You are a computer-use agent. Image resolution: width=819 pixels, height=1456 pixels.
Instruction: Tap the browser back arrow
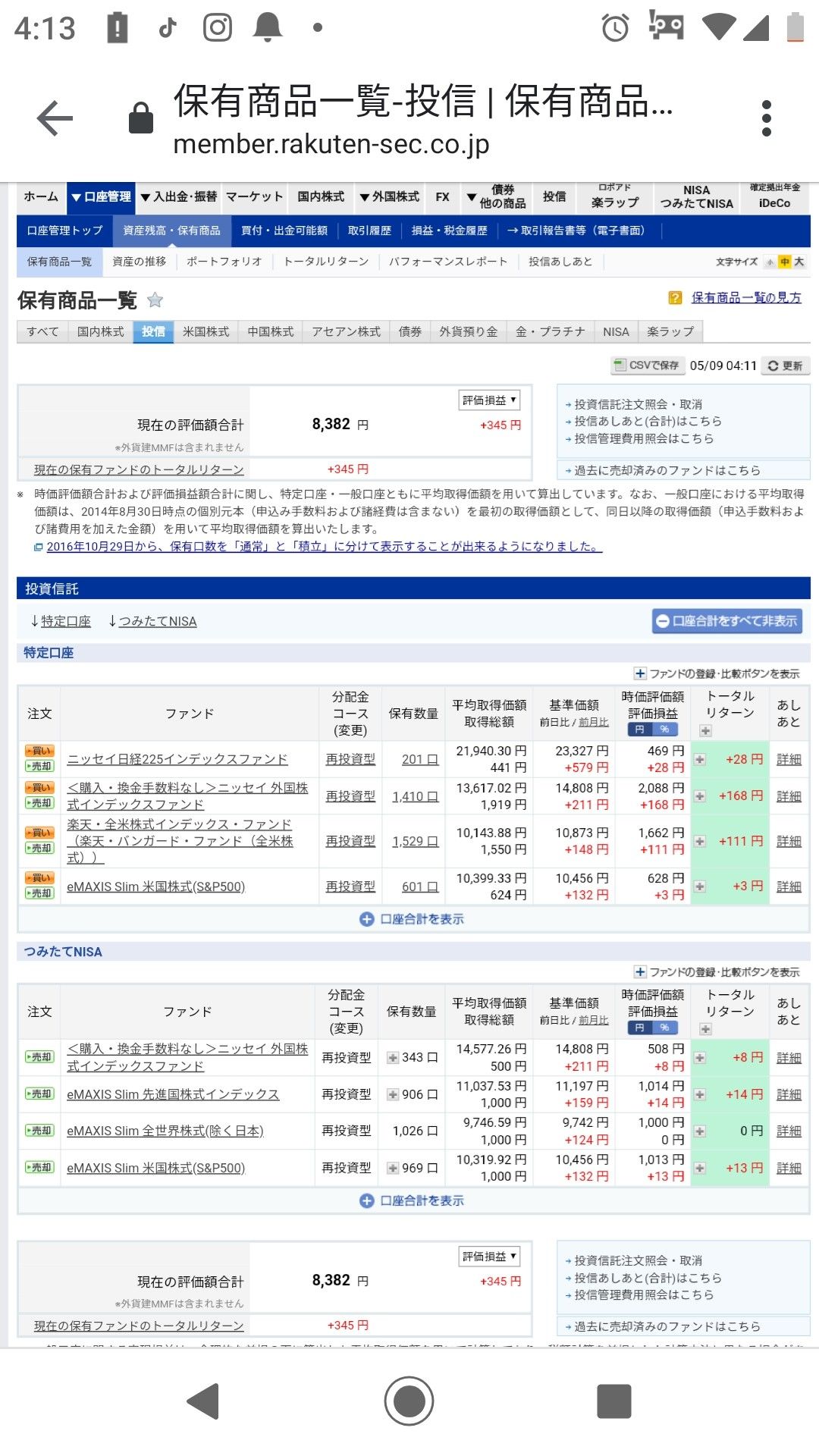[55, 118]
